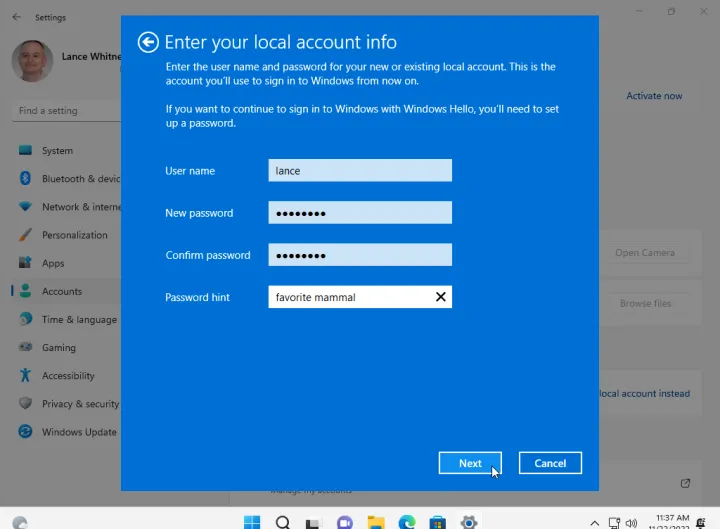Select System in the Settings sidebar
Screen dimensions: 720x529
pyautogui.click(x=57, y=151)
